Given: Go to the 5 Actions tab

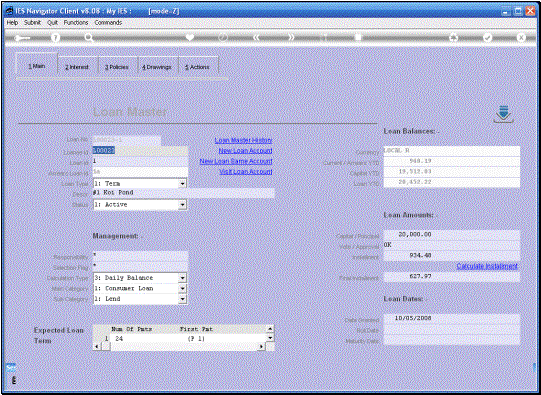Looking at the screenshot, I should click(197, 67).
